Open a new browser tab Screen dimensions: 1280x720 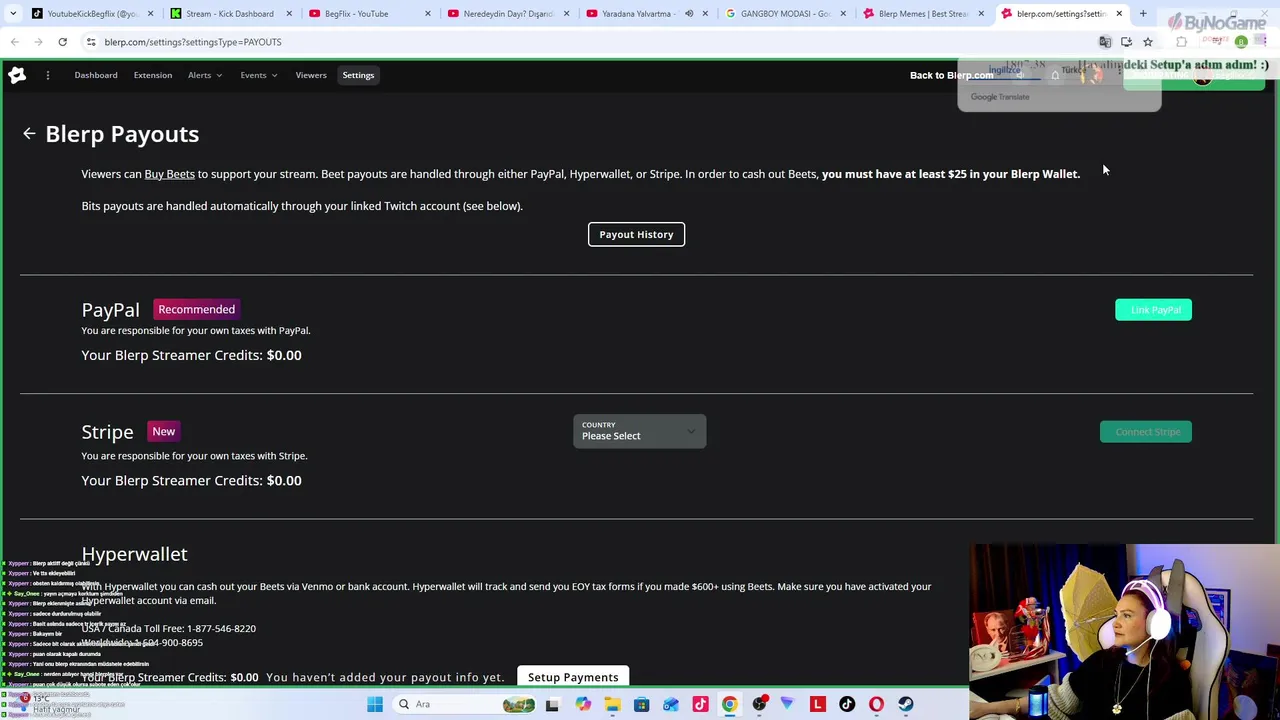[1143, 14]
